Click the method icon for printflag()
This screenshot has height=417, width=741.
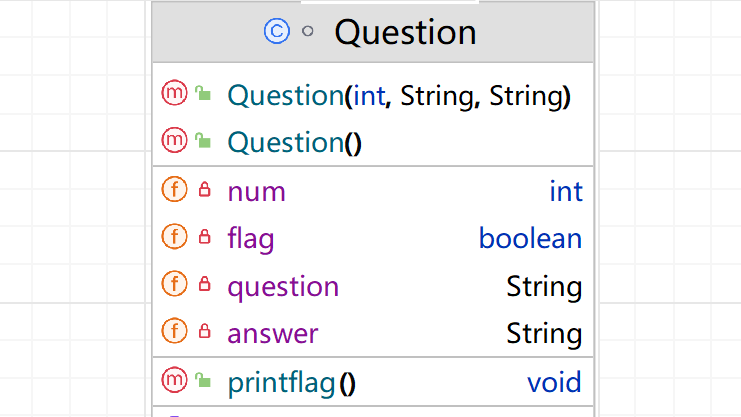(174, 379)
